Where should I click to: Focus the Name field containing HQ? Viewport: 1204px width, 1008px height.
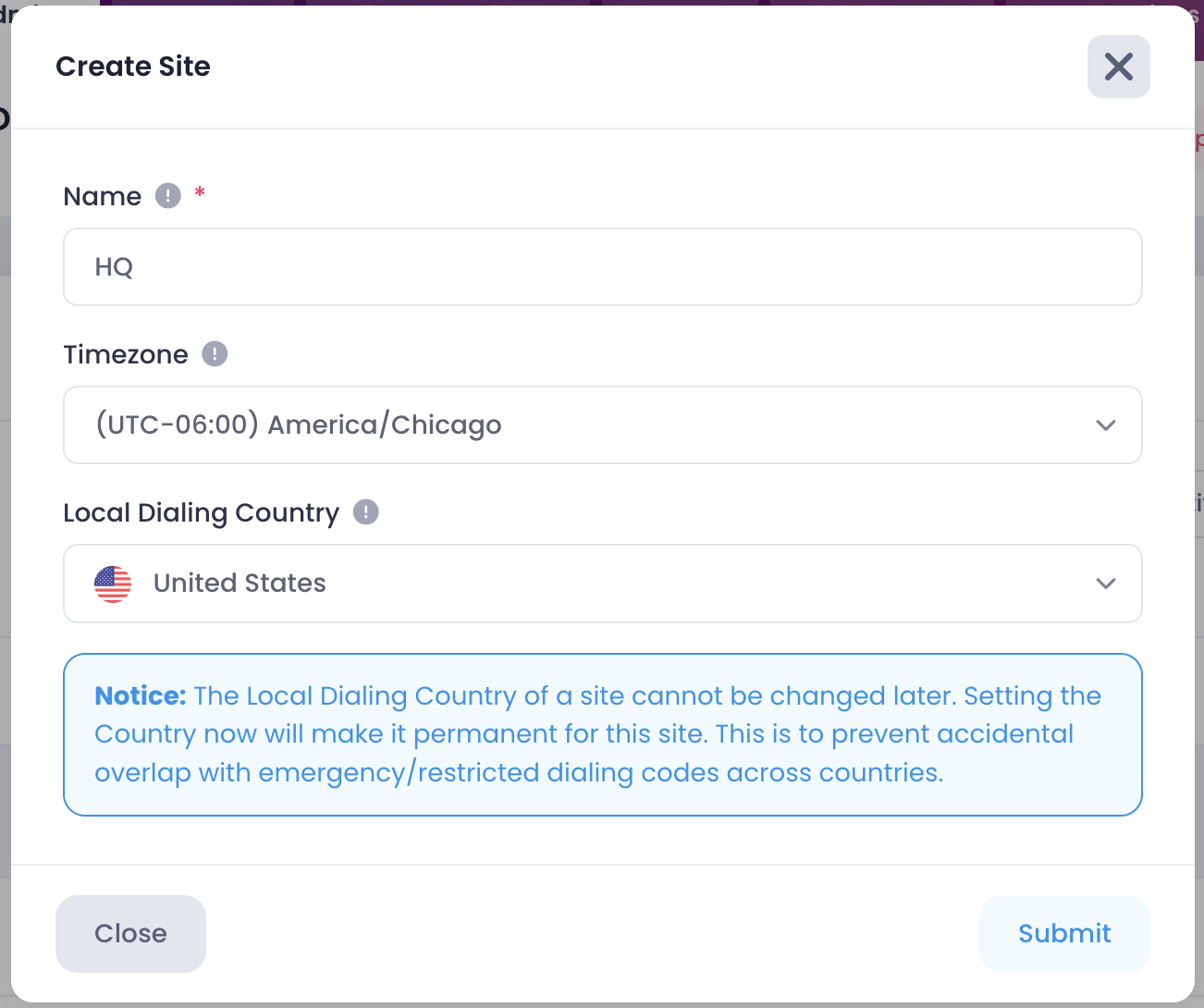pyautogui.click(x=603, y=267)
